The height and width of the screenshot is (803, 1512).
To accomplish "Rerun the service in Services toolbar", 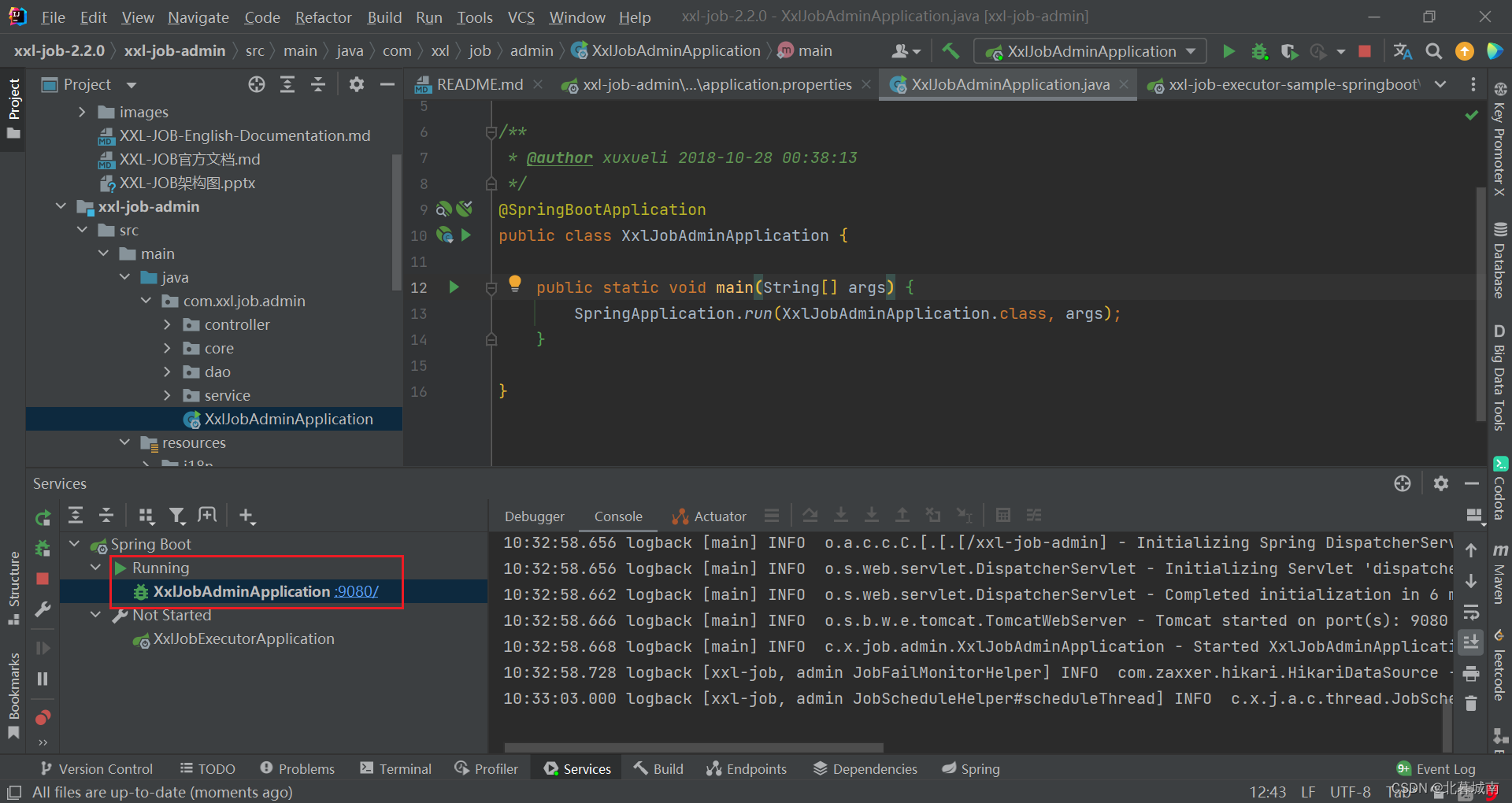I will (x=43, y=517).
